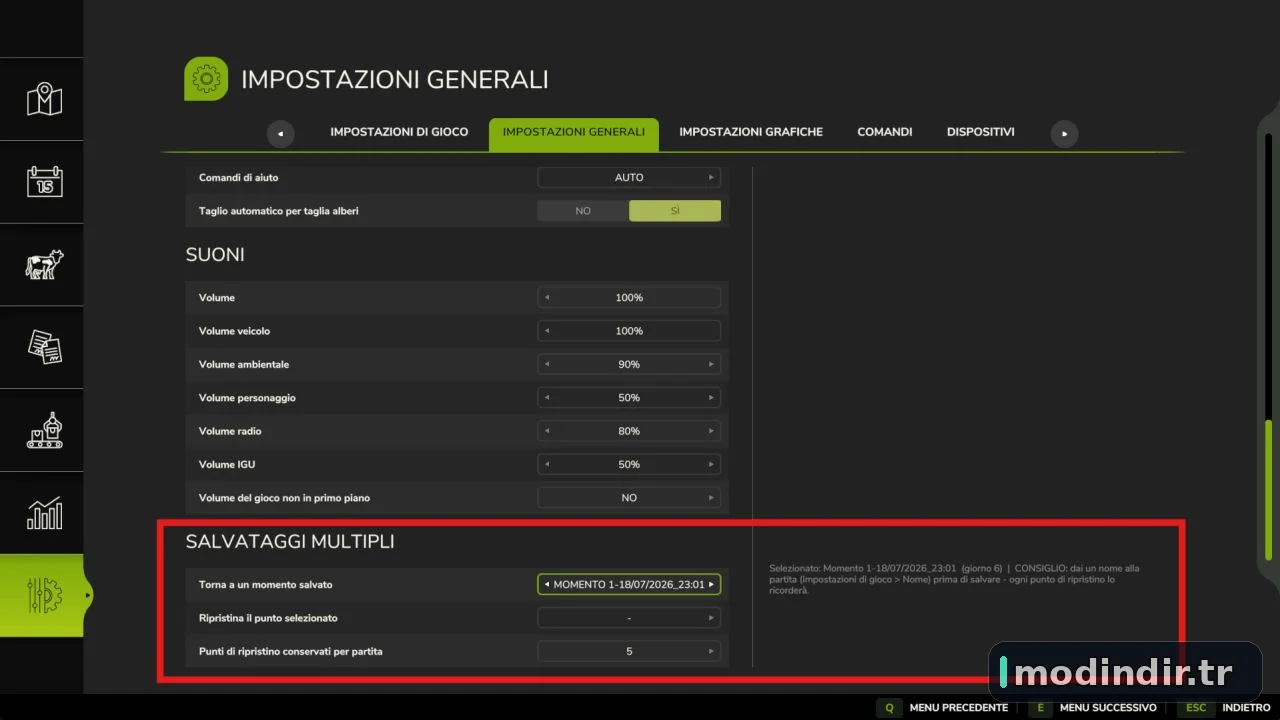Toggle Volume del gioco non in primo piano arrow
This screenshot has width=1280, height=720.
(x=711, y=498)
